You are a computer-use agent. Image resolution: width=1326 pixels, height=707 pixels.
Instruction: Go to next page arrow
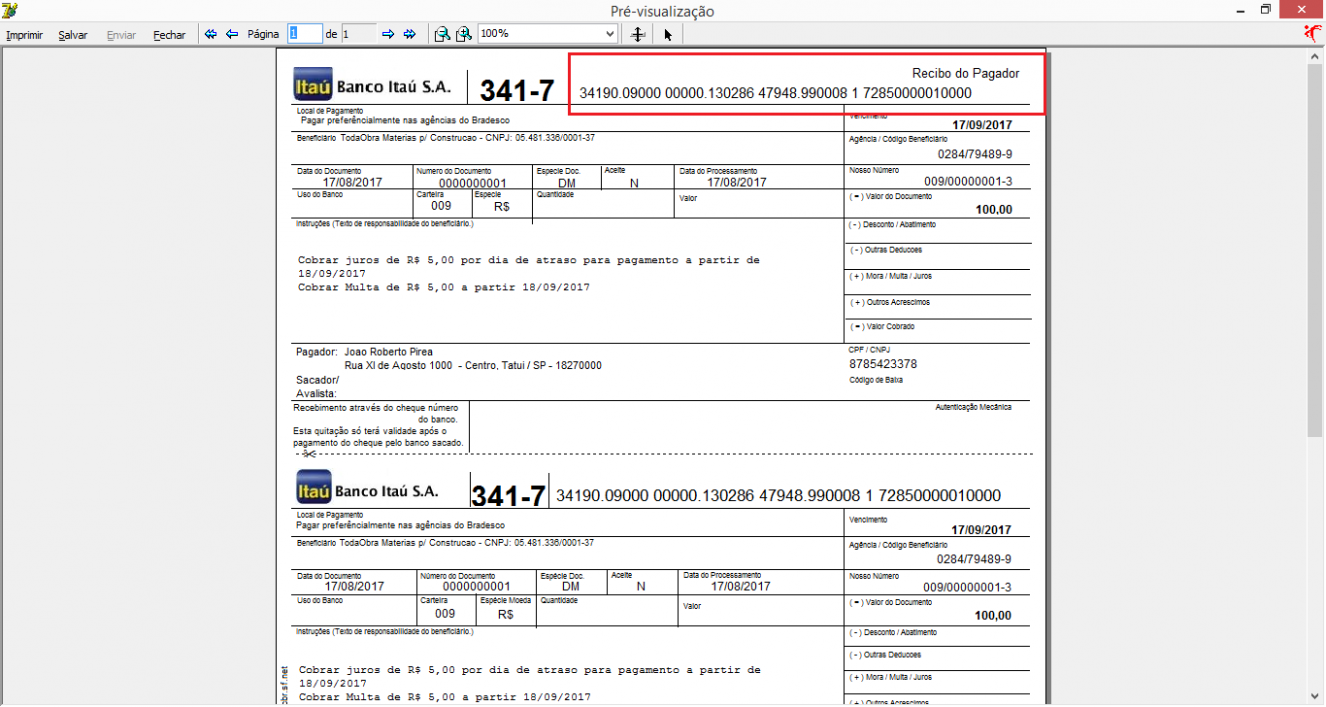[x=388, y=34]
